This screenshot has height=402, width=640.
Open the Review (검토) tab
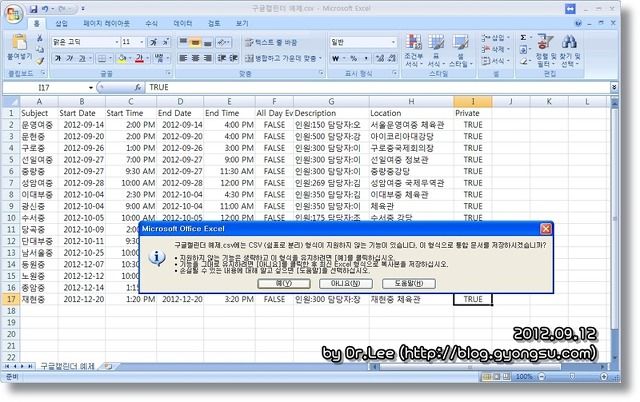pos(214,24)
